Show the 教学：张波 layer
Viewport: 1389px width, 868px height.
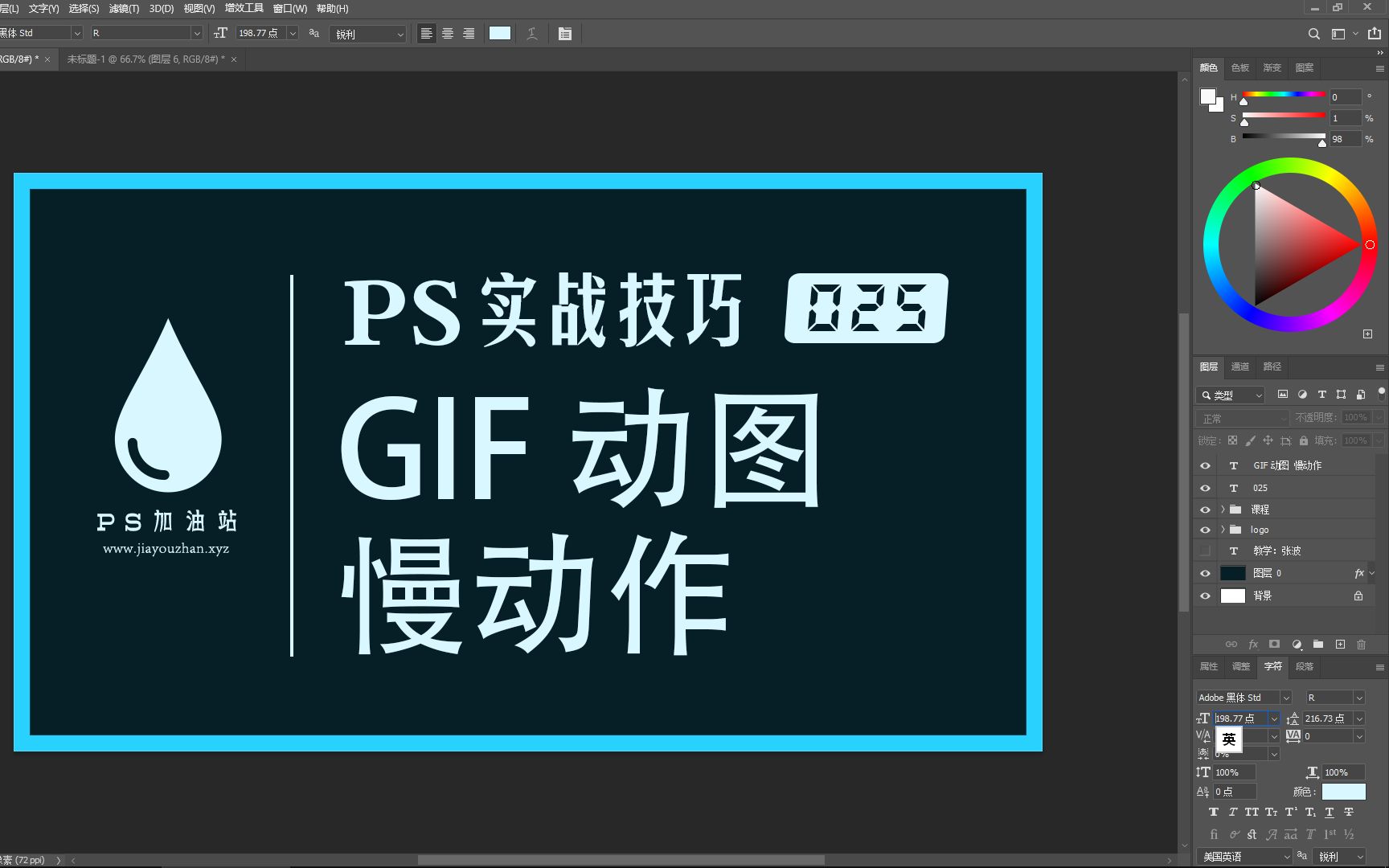(1205, 551)
